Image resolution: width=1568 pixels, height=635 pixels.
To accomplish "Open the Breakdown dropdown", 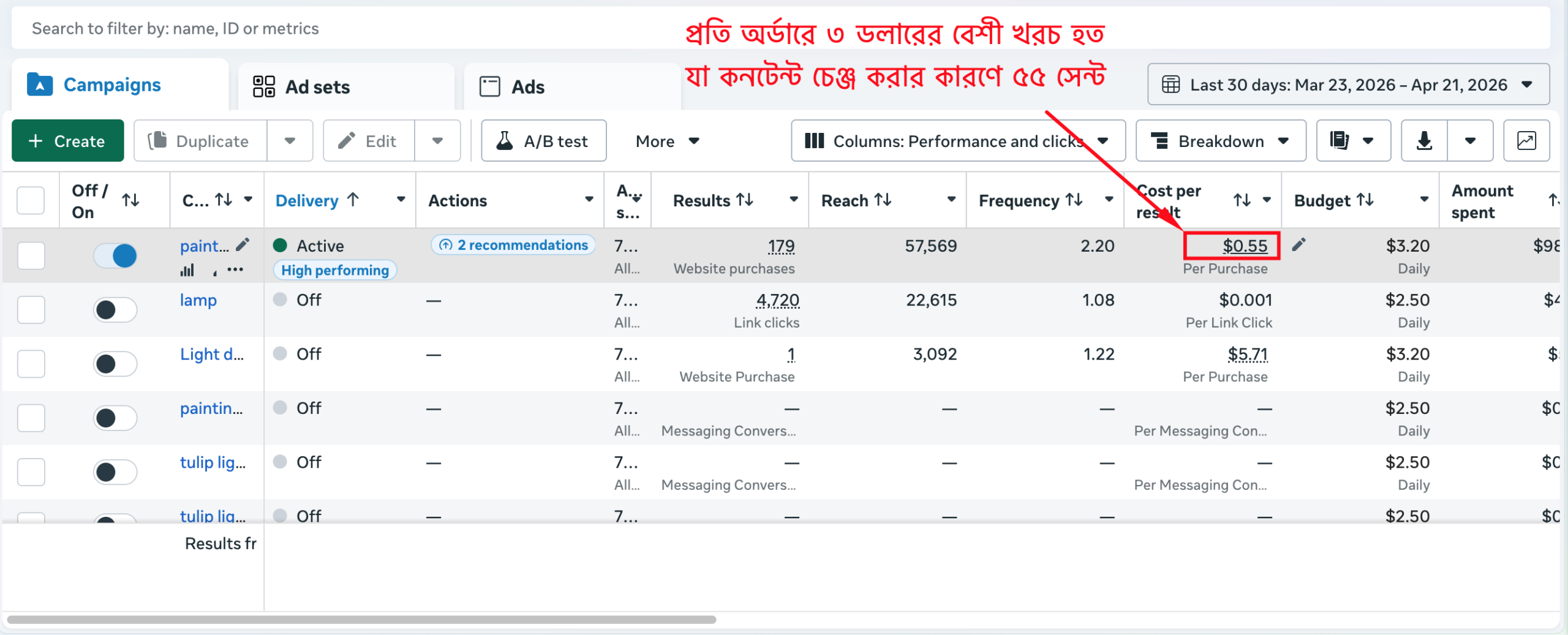I will click(x=1220, y=141).
